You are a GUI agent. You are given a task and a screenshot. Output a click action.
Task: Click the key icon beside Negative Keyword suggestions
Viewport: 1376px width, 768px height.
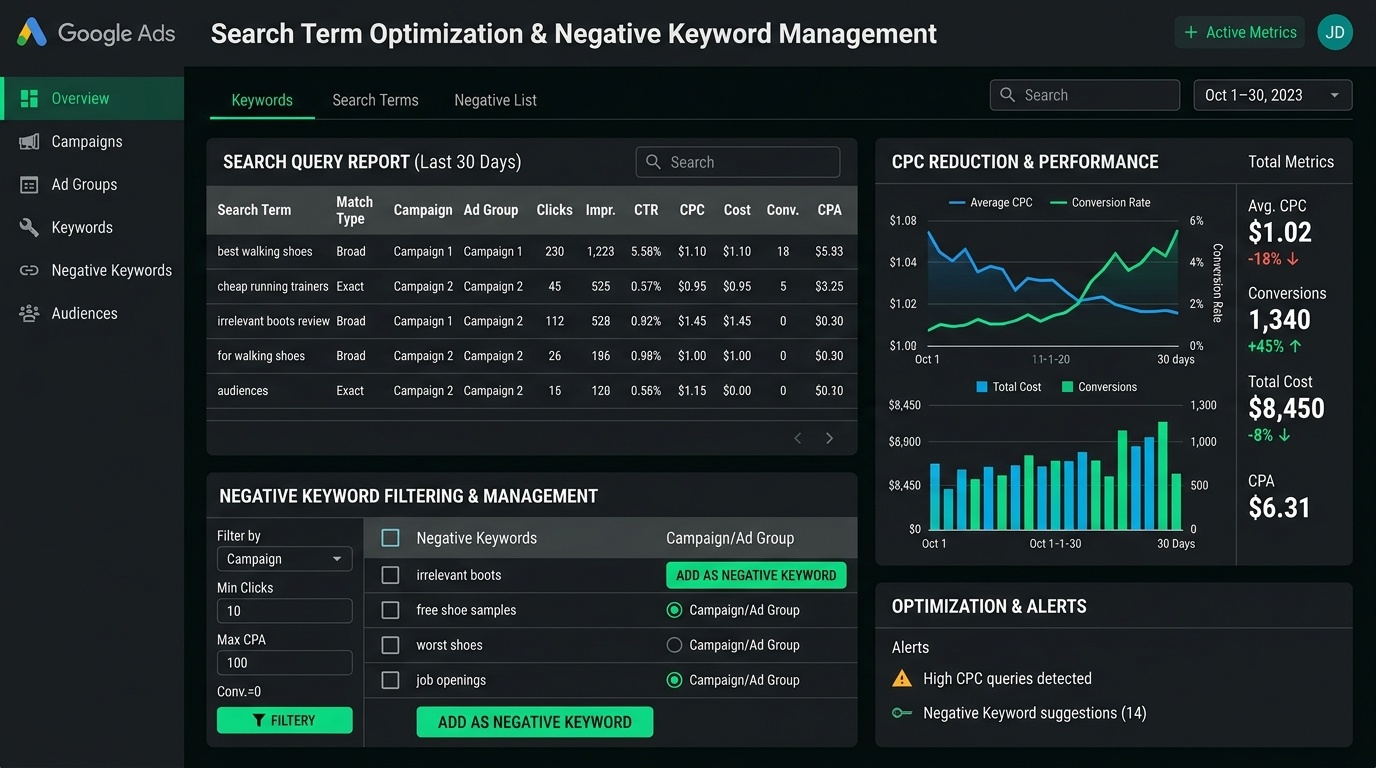(902, 713)
